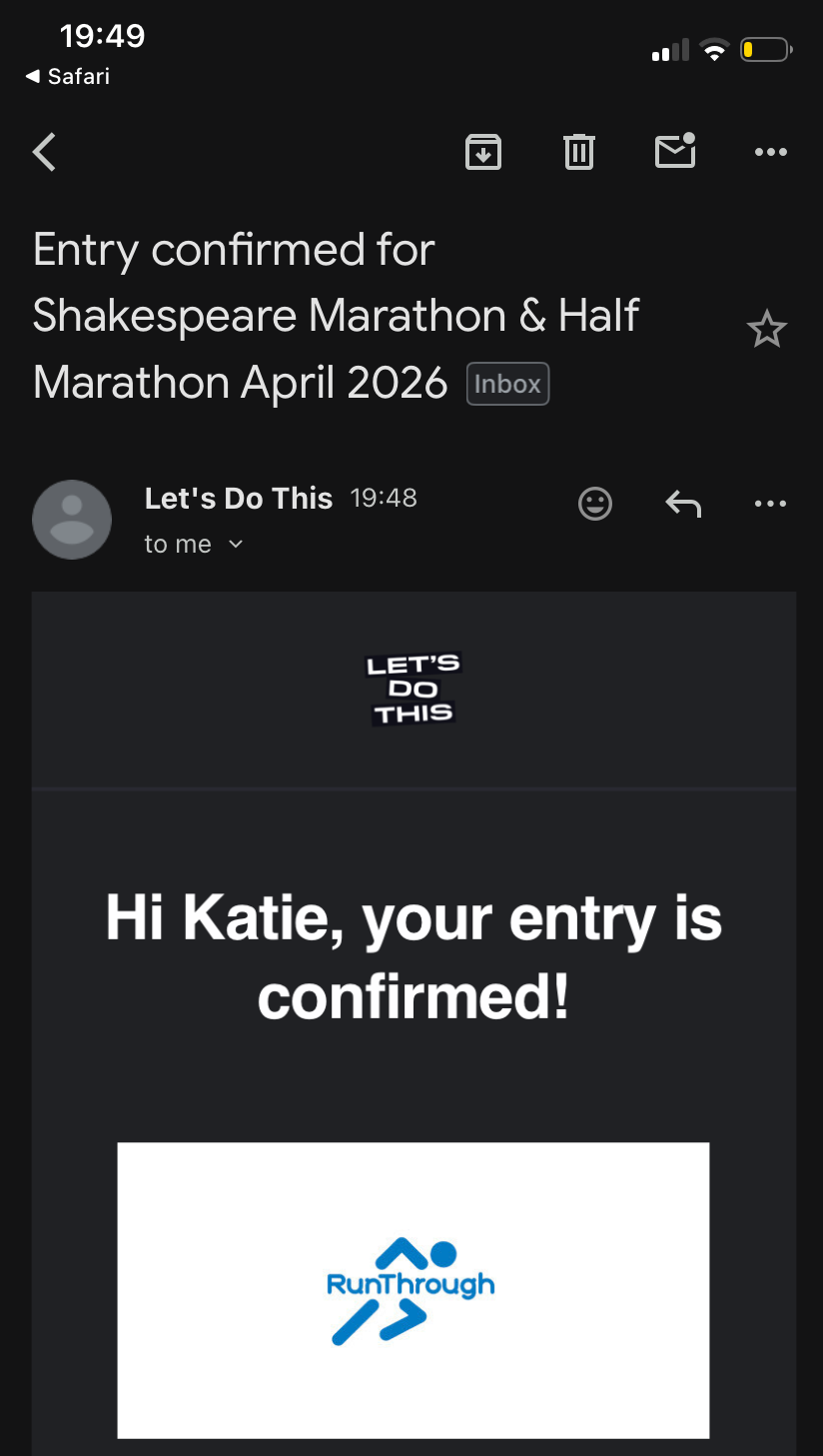Image resolution: width=823 pixels, height=1456 pixels.
Task: Tap the Let's Do This logo banner
Action: point(413,689)
